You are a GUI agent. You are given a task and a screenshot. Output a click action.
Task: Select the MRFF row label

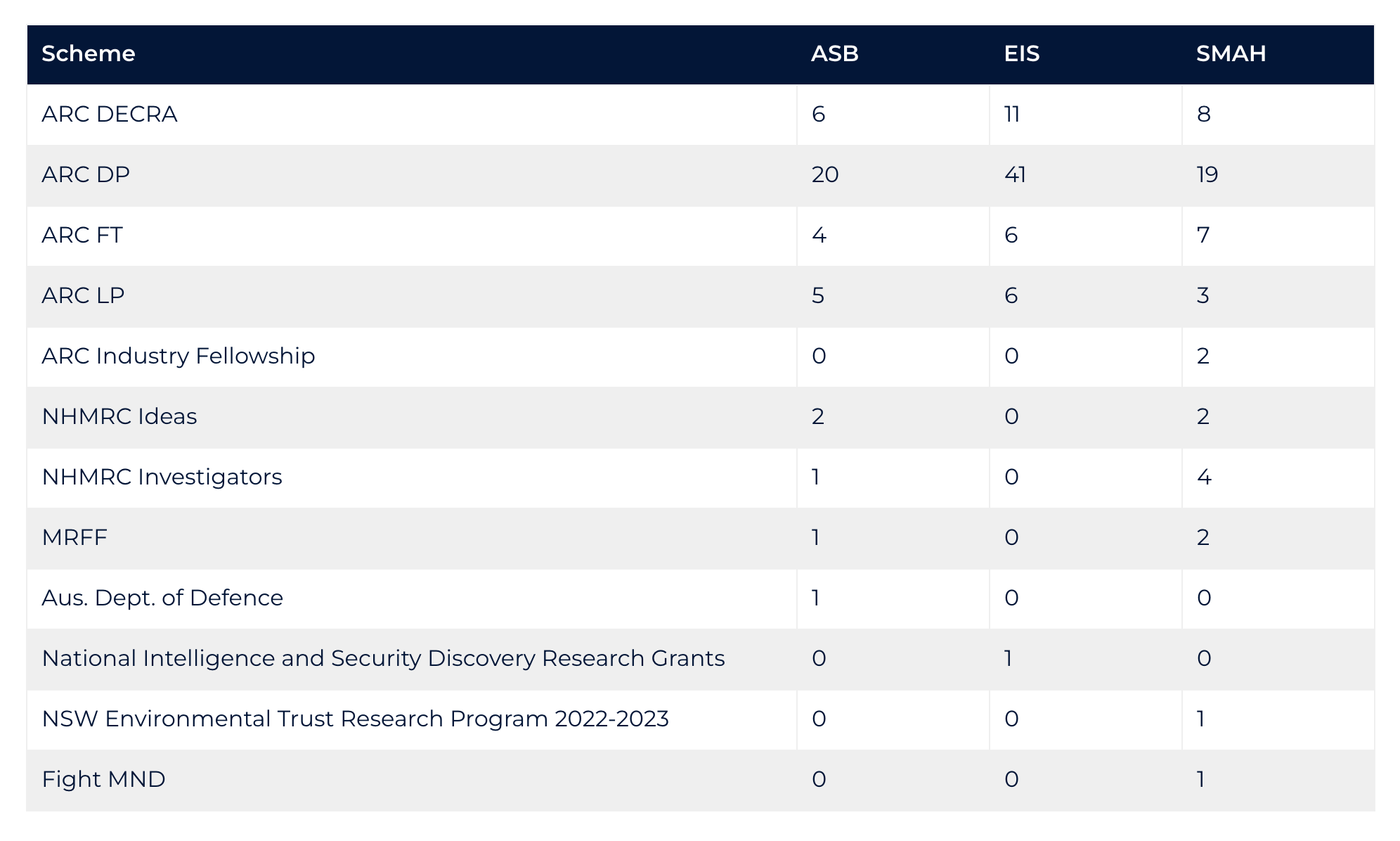(74, 537)
